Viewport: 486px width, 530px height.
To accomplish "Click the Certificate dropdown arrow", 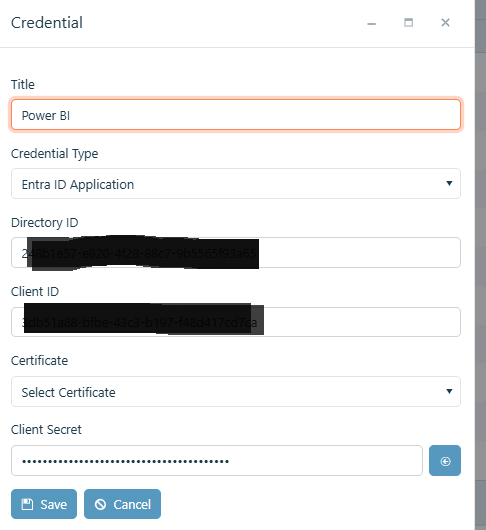I will (x=449, y=391).
